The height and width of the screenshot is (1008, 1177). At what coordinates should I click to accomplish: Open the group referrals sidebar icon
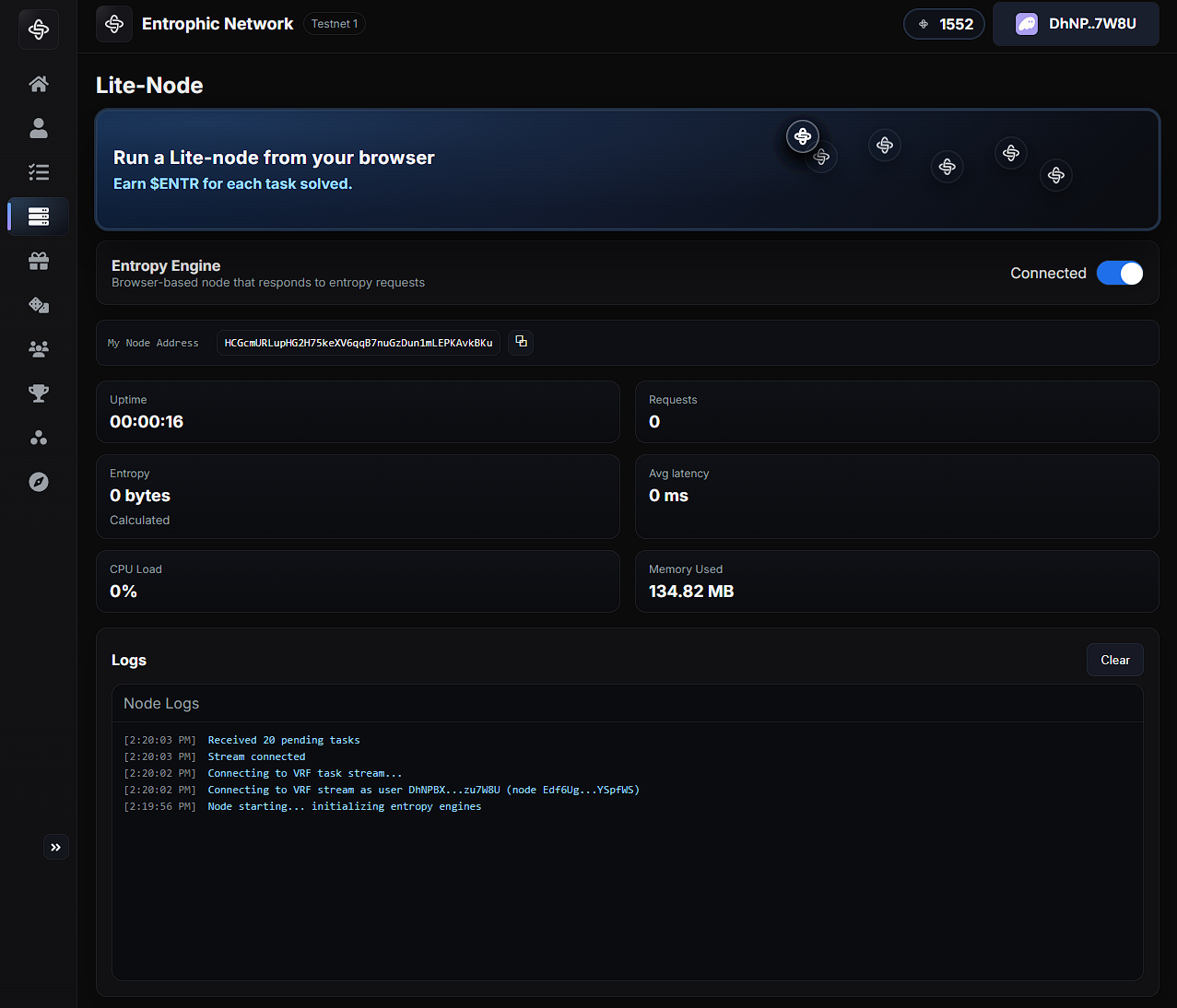pos(39,349)
